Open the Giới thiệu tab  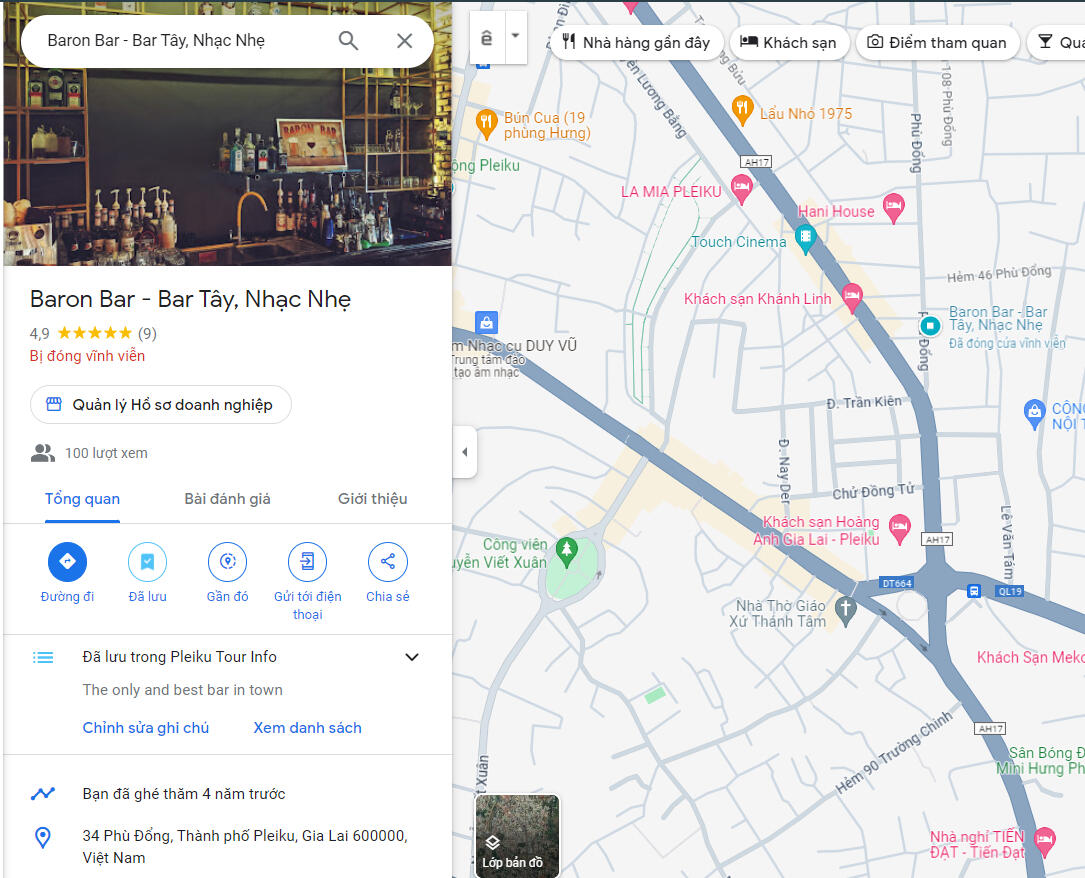(x=372, y=499)
